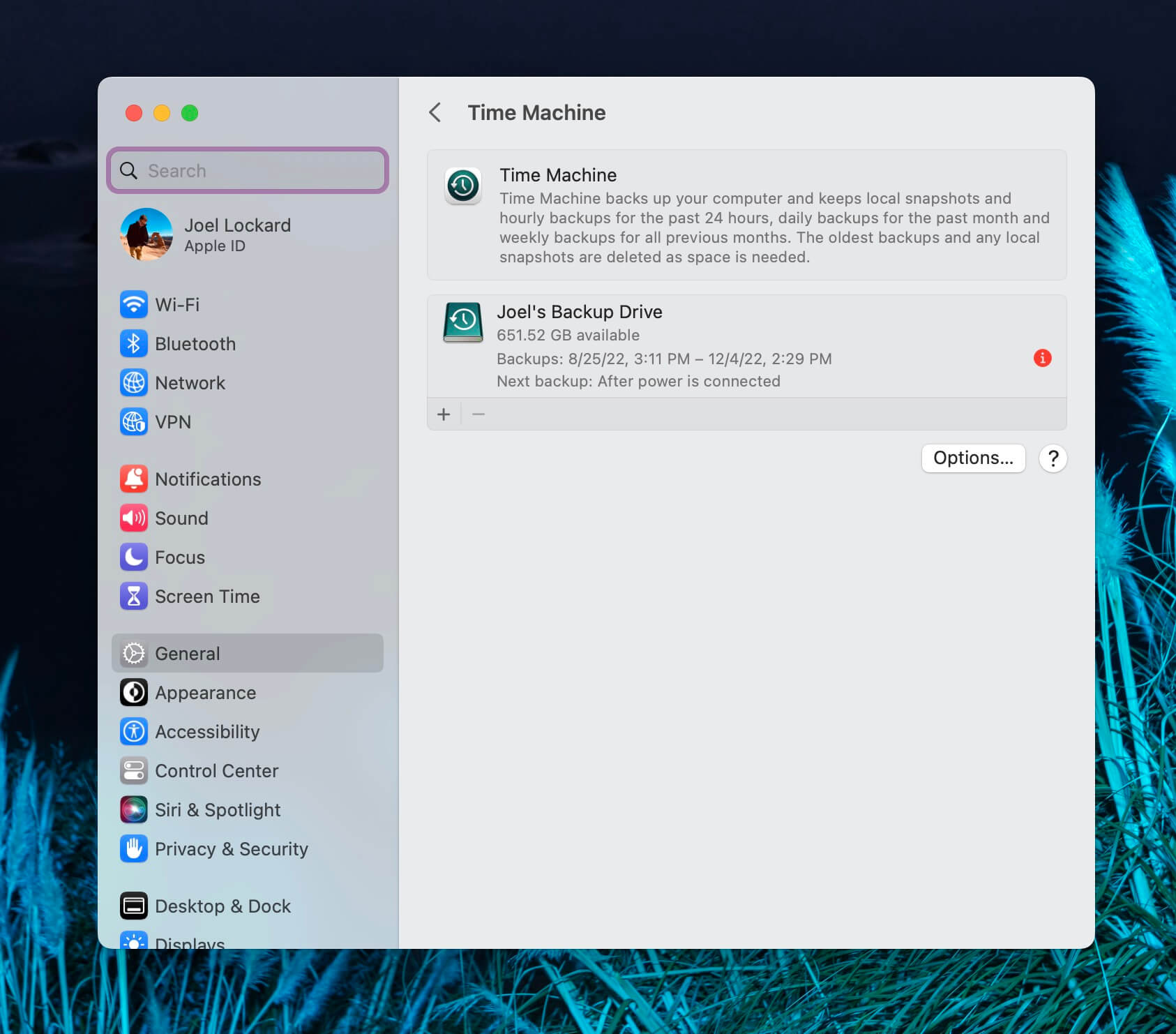Add a backup disk with plus button

[x=444, y=414]
